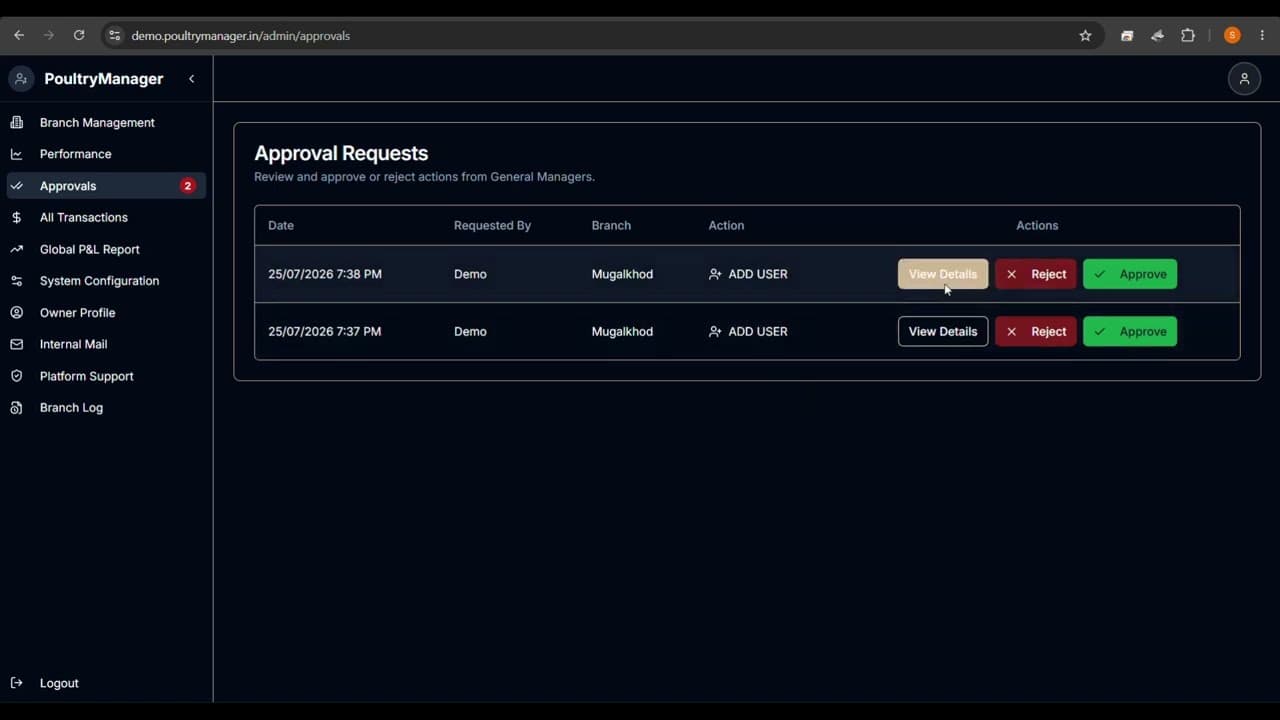Click the Date column header
1280x720 pixels.
pos(281,225)
